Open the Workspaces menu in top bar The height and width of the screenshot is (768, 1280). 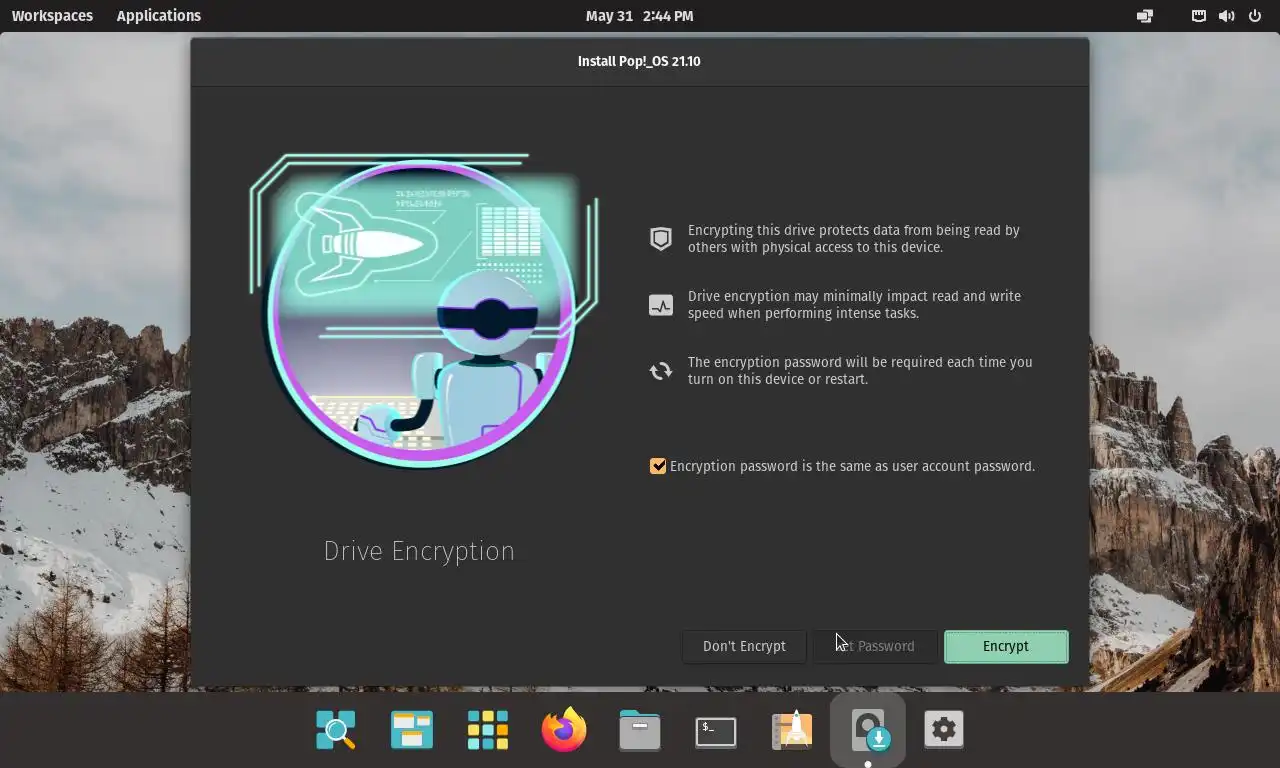click(52, 16)
